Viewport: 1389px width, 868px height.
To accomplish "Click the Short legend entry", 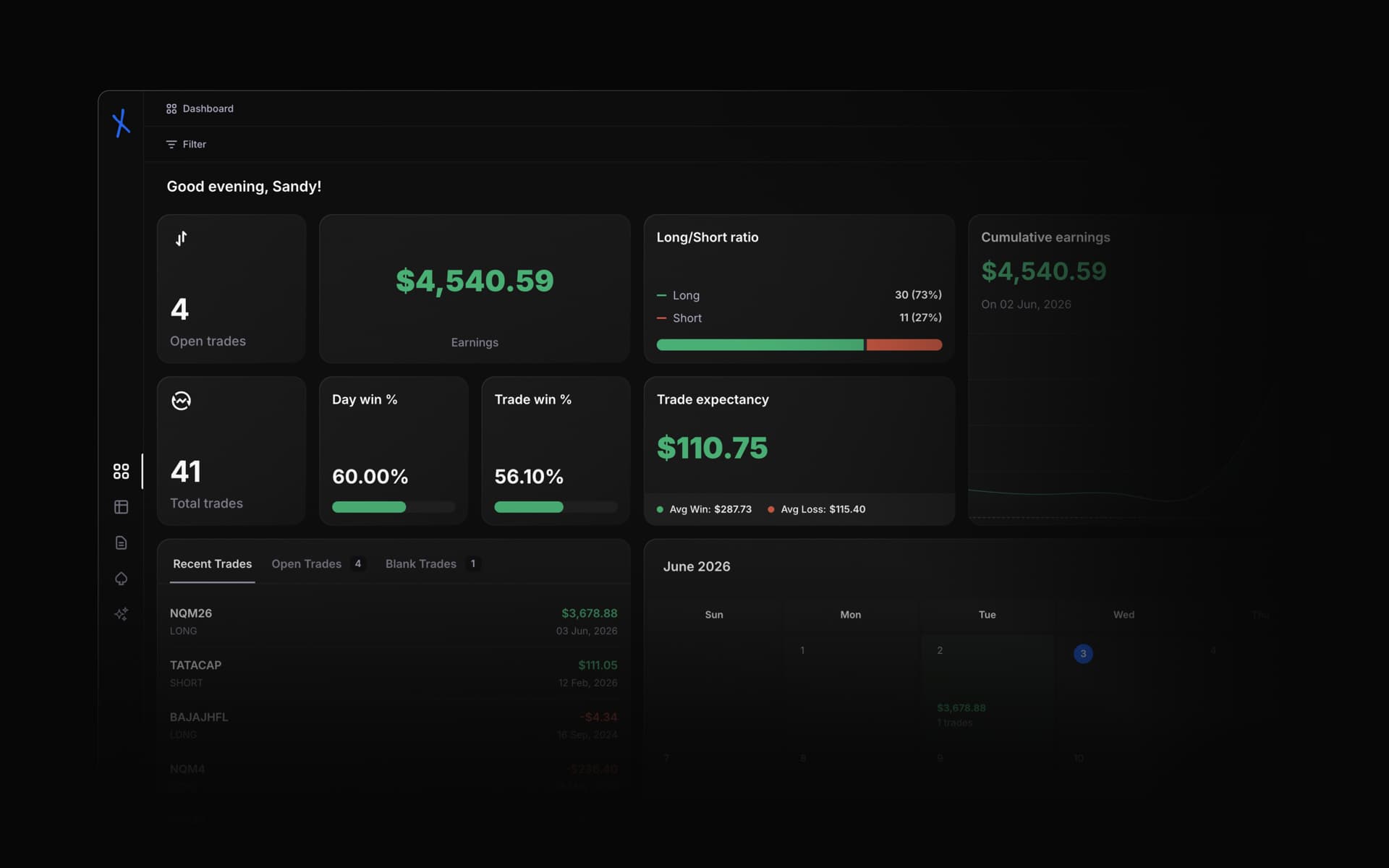I will point(679,318).
